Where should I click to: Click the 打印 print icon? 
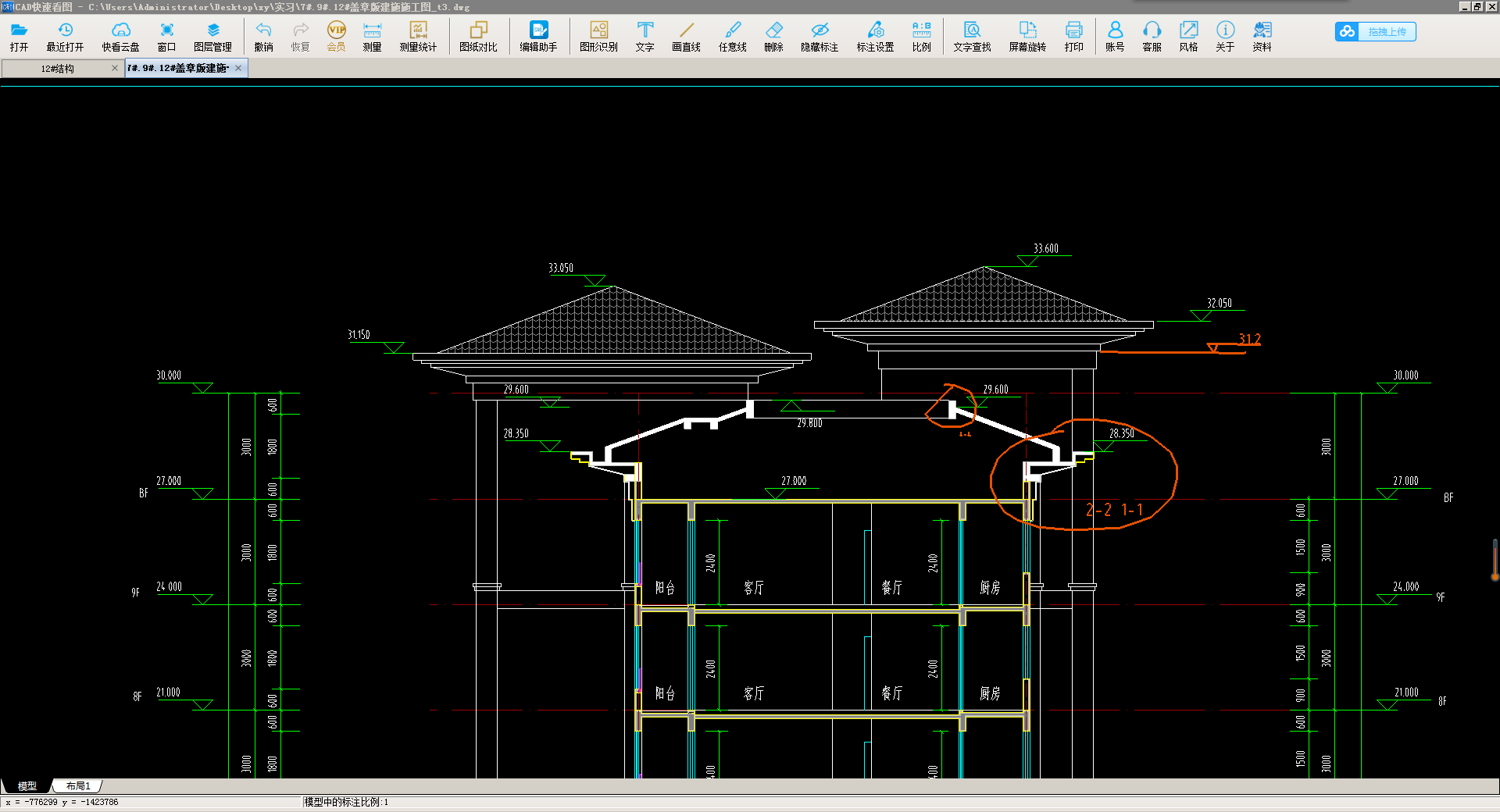point(1073,37)
